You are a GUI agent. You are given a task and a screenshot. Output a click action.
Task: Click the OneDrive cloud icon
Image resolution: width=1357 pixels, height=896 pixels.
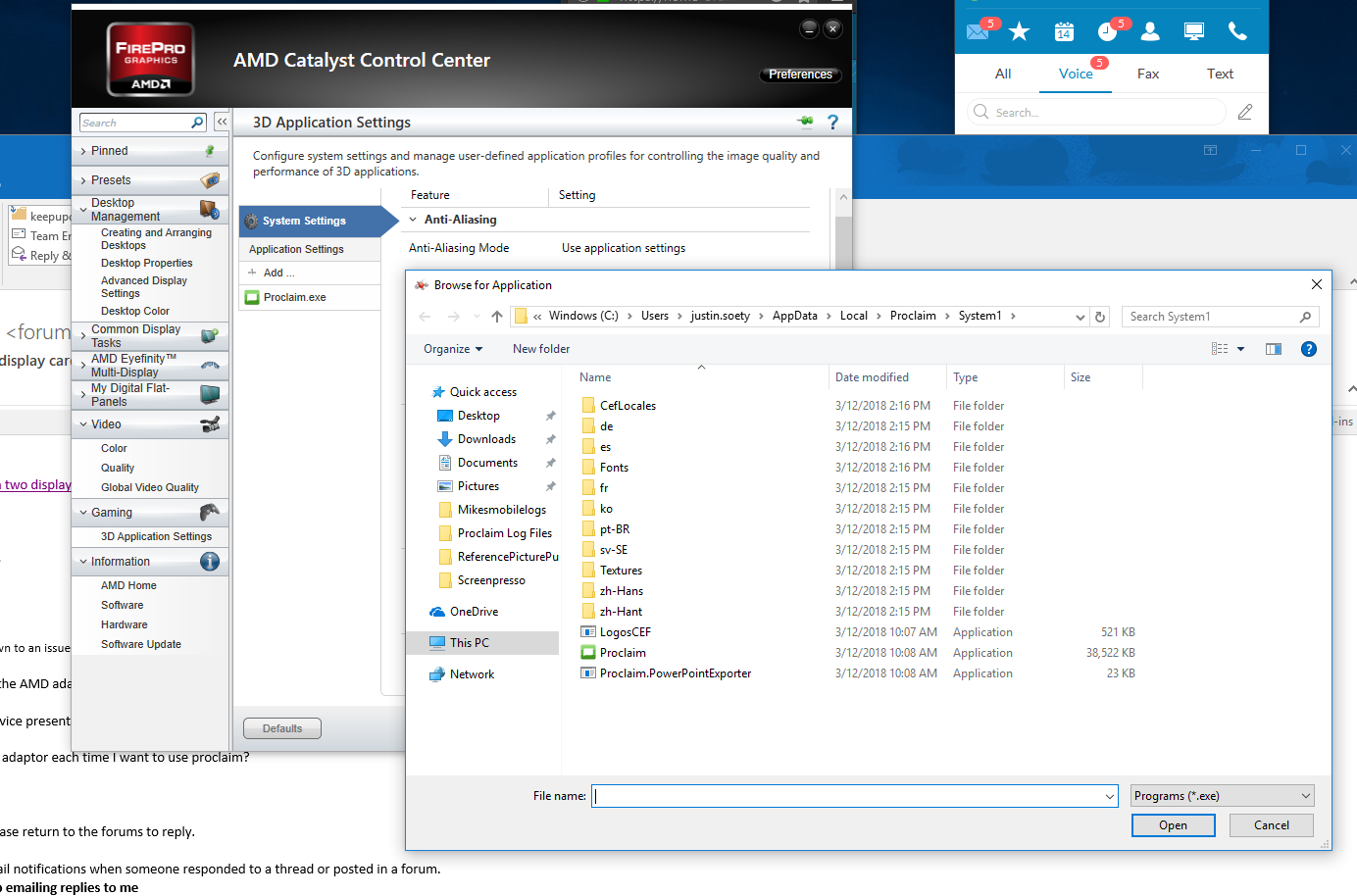tap(437, 612)
